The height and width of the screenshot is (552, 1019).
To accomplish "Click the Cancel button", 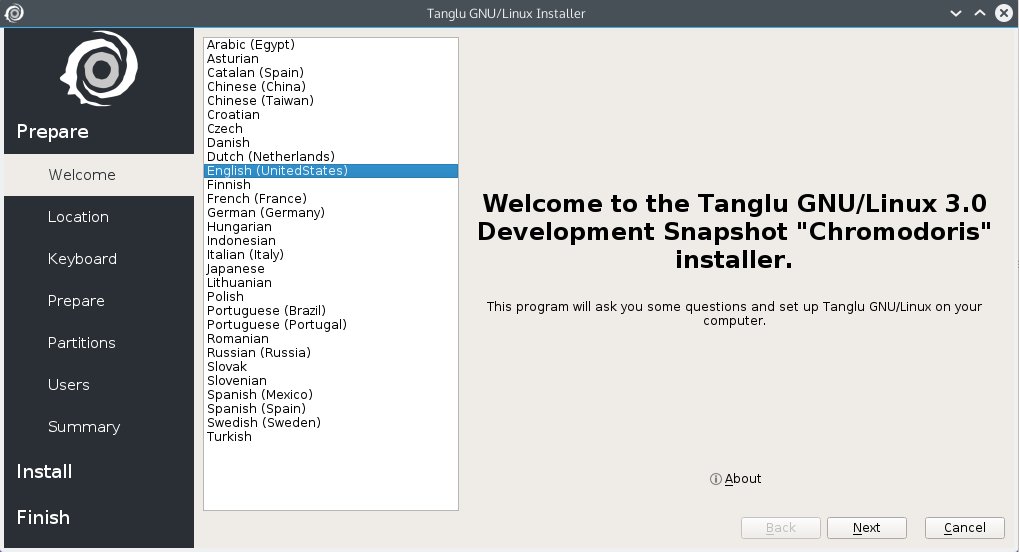I will click(x=964, y=528).
